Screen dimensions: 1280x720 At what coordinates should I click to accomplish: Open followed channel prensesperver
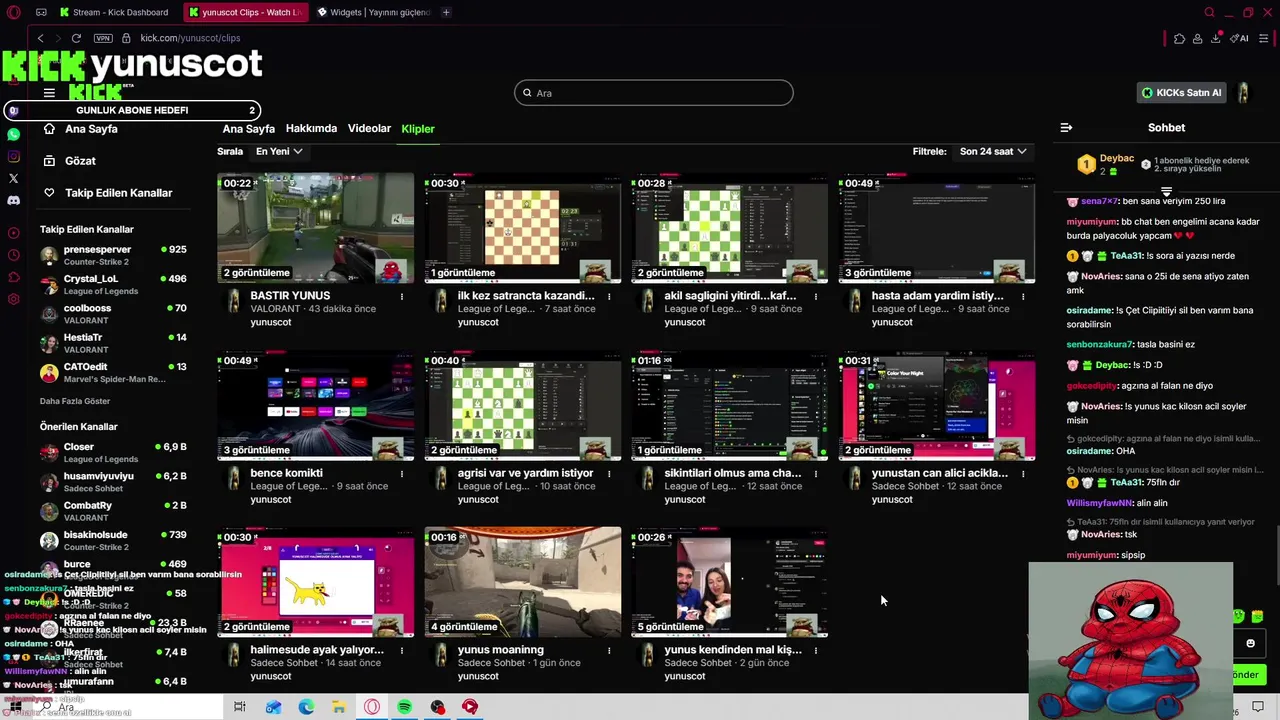[x=113, y=255]
